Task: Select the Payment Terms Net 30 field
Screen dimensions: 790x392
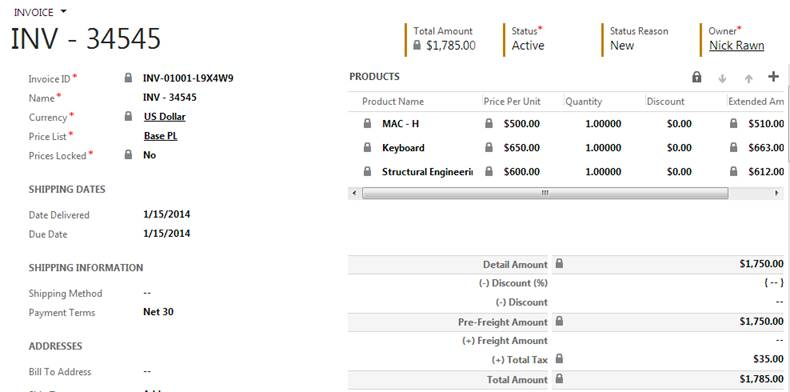Action: click(158, 312)
